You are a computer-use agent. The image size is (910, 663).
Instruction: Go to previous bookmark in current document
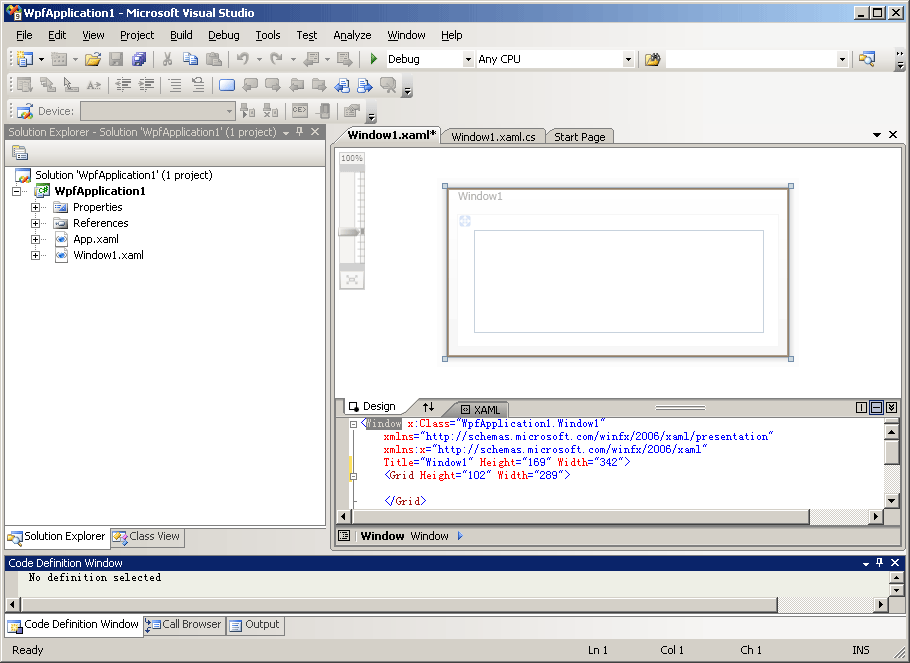[x=342, y=85]
